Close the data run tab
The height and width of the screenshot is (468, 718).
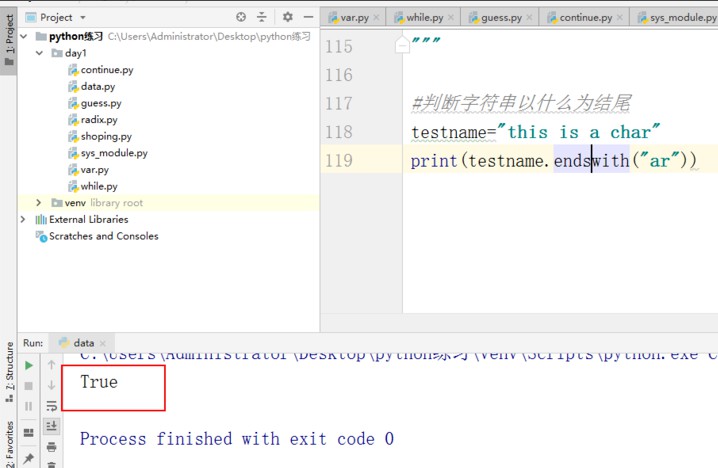(x=103, y=343)
